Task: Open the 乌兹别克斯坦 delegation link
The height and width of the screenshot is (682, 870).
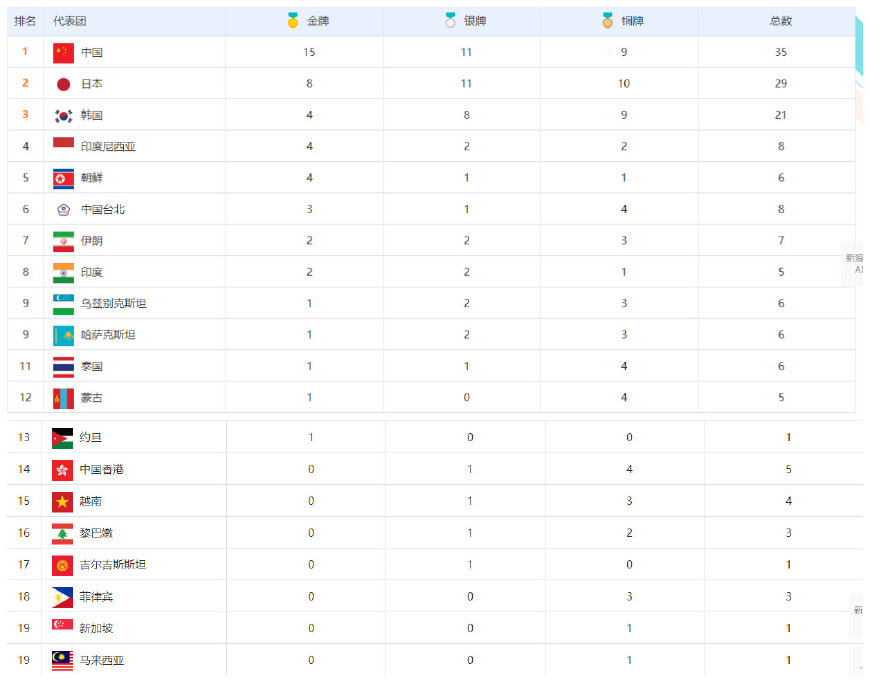Action: coord(113,303)
